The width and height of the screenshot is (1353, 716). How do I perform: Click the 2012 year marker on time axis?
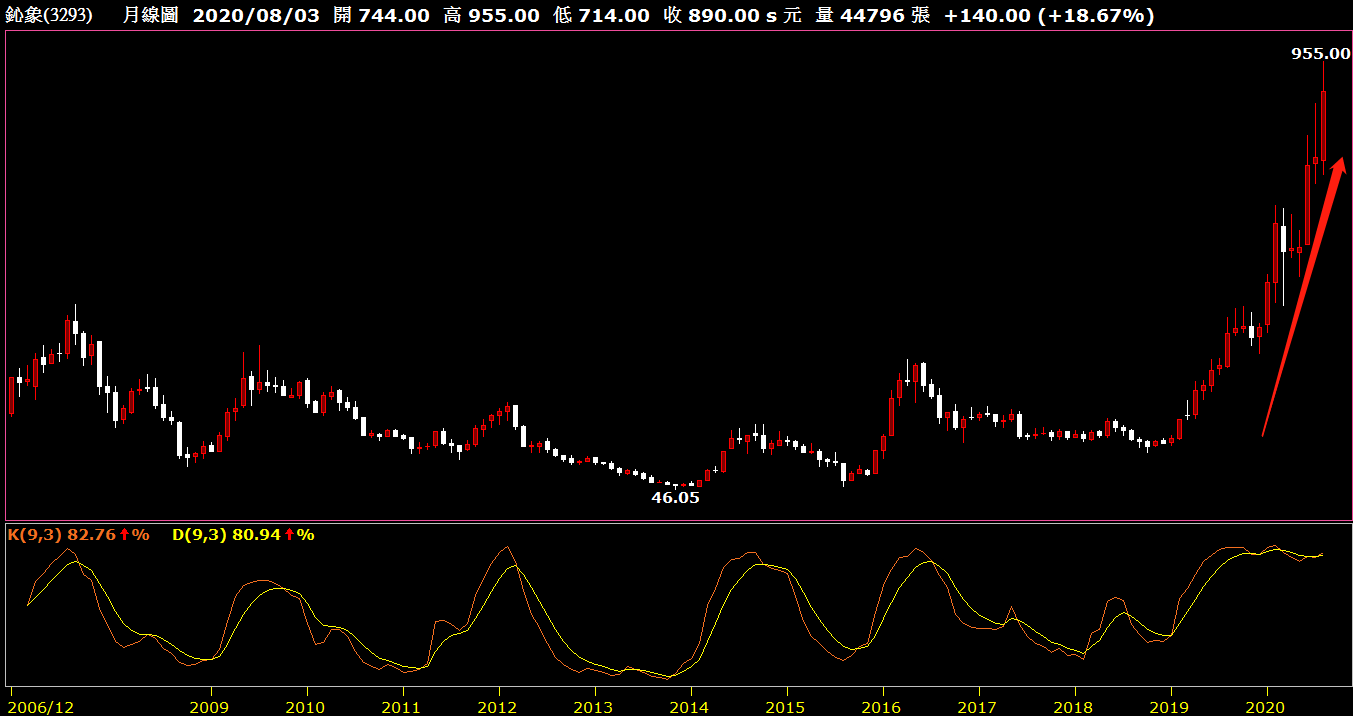498,706
